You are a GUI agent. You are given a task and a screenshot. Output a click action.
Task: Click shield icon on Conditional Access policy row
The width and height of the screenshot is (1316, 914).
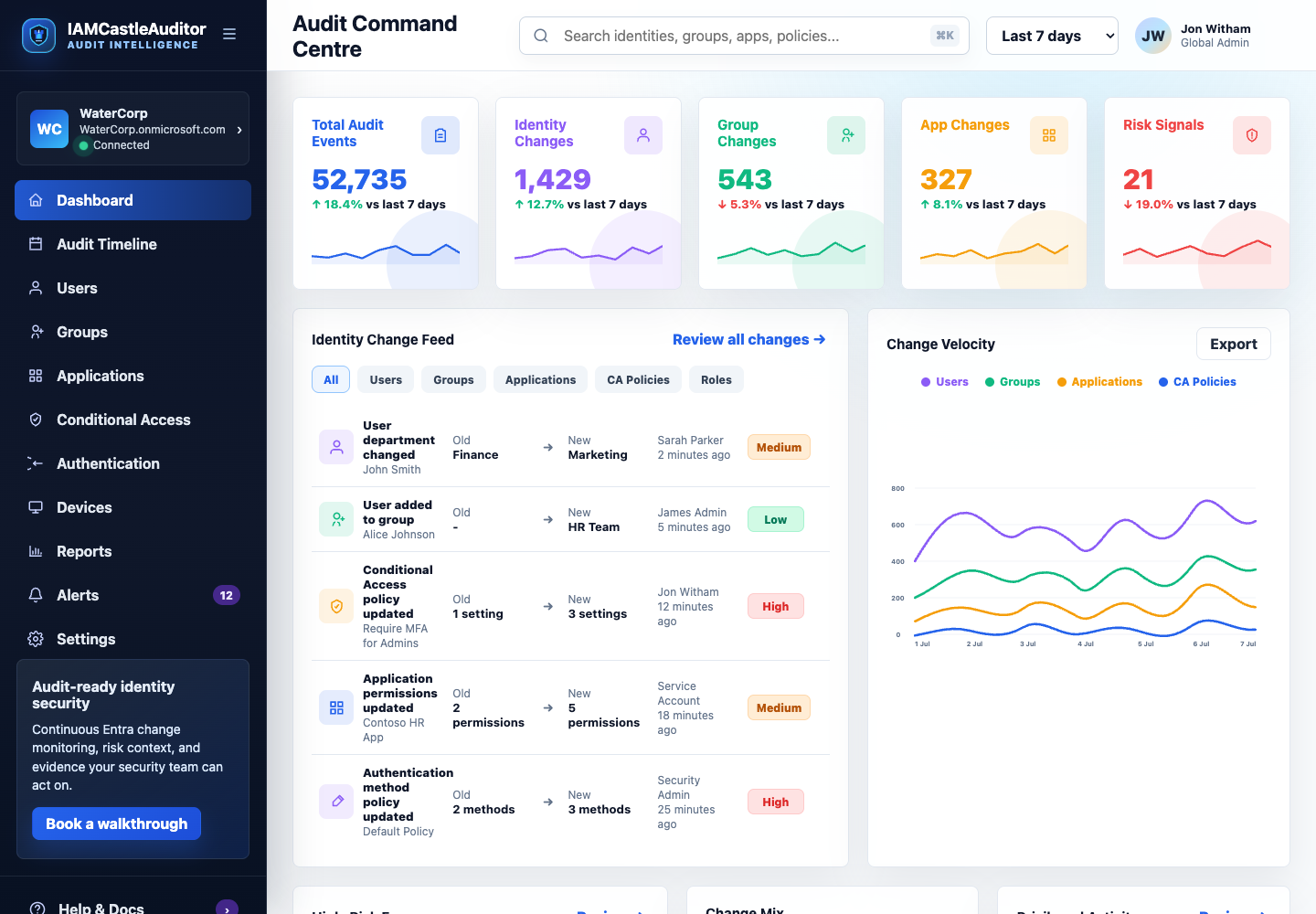pyautogui.click(x=336, y=606)
